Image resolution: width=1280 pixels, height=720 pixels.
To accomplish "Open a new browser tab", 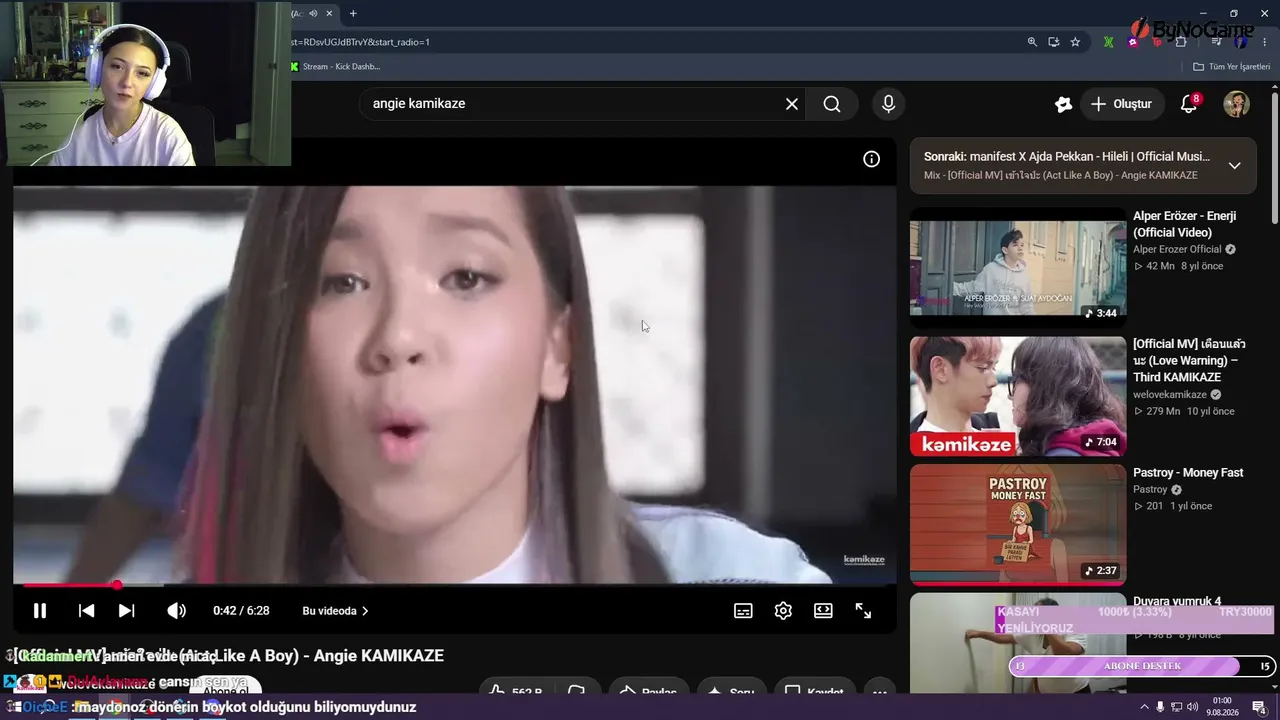I will tap(353, 14).
